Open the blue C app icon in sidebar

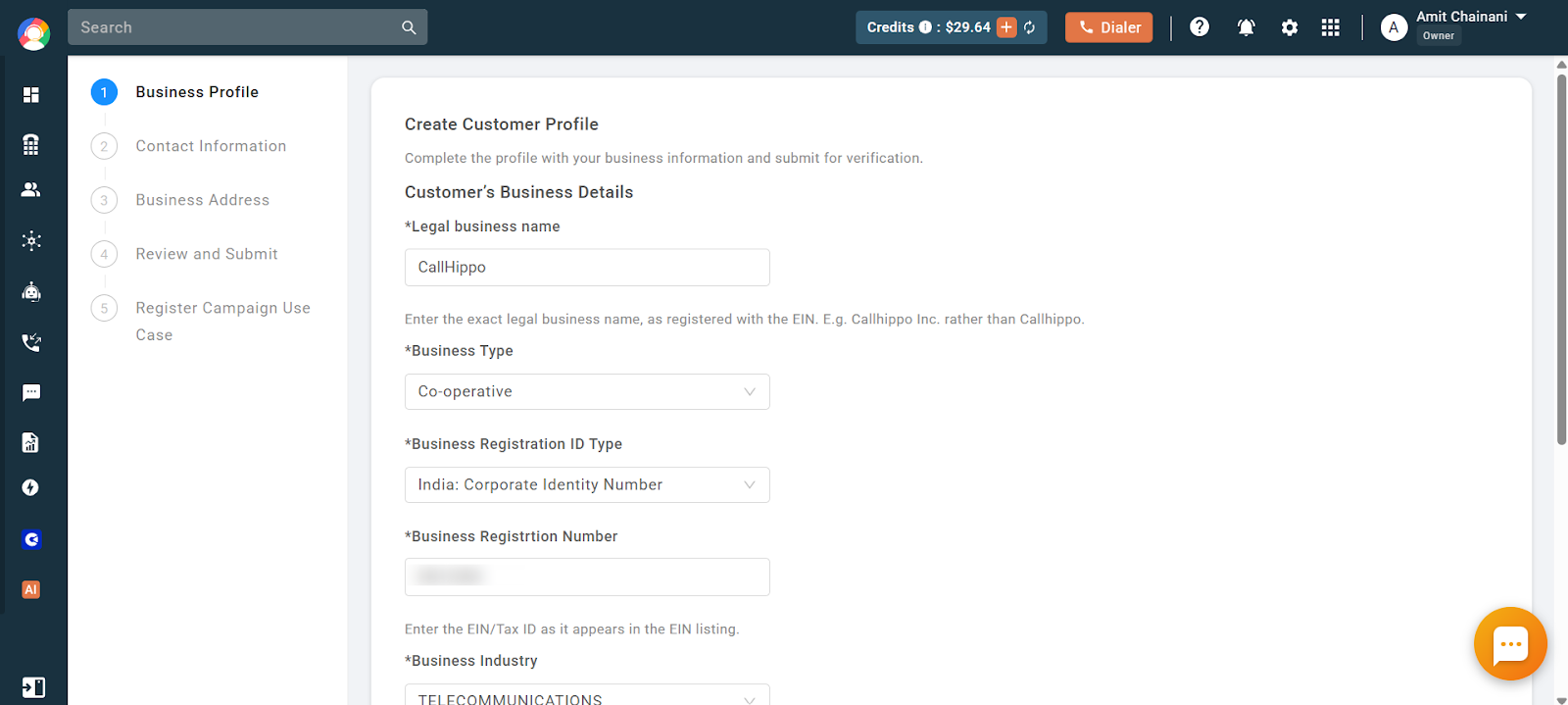coord(31,539)
